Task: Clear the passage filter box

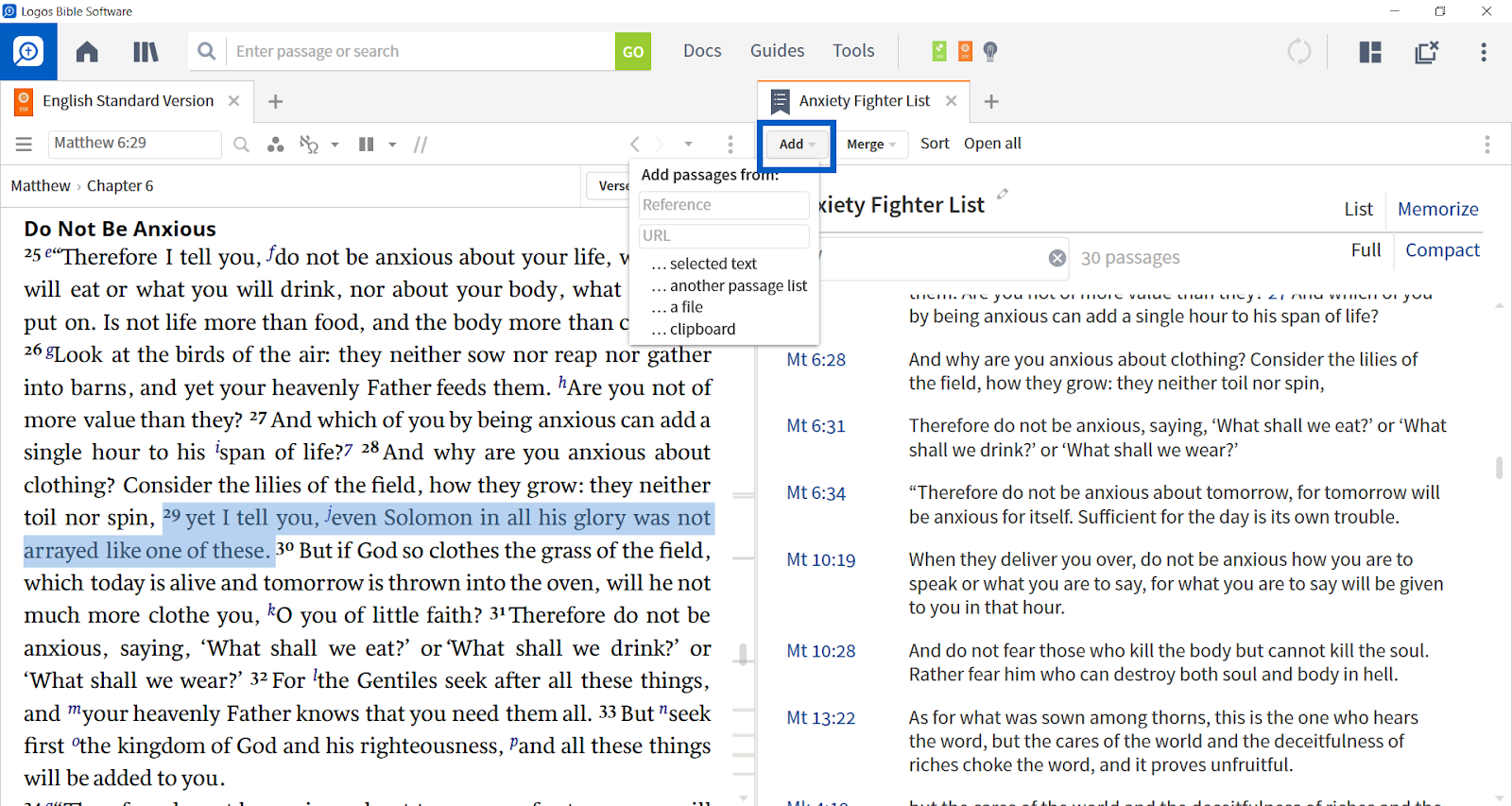Action: (x=1057, y=258)
